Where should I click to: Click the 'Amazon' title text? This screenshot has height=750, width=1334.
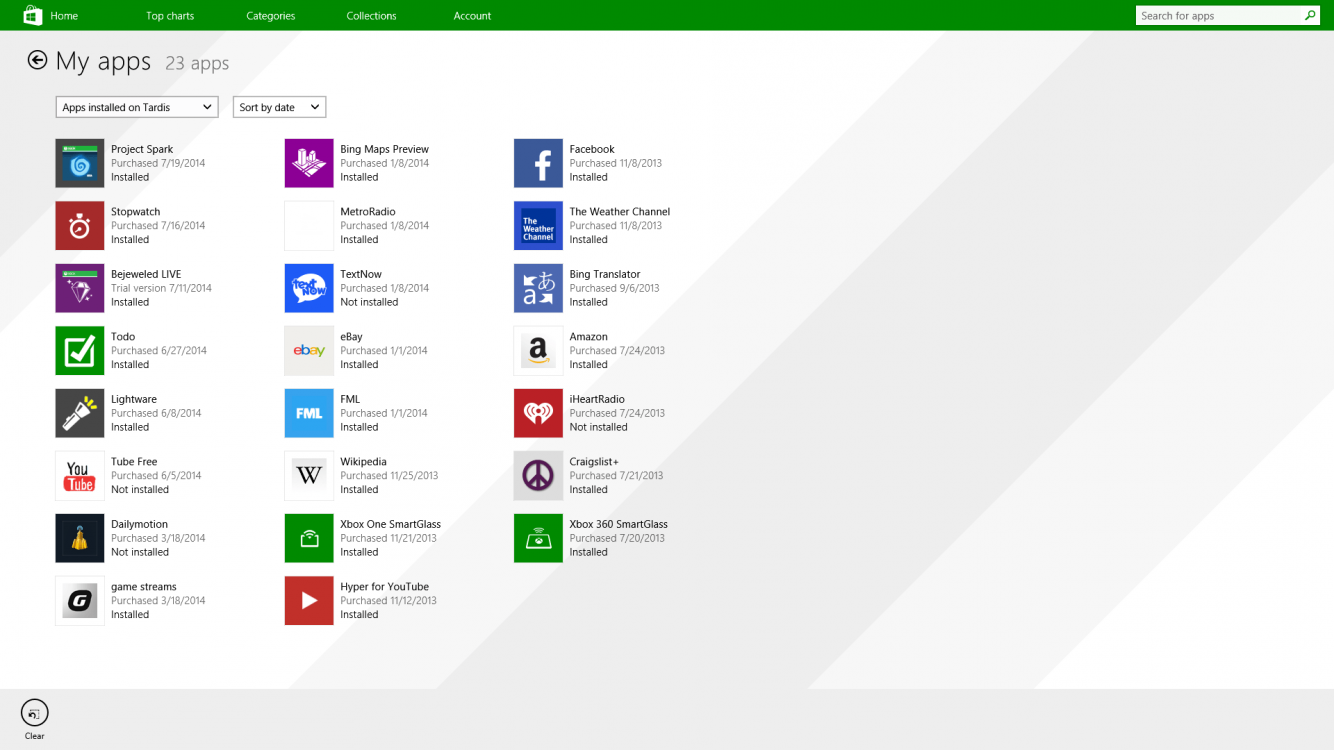click(x=588, y=337)
